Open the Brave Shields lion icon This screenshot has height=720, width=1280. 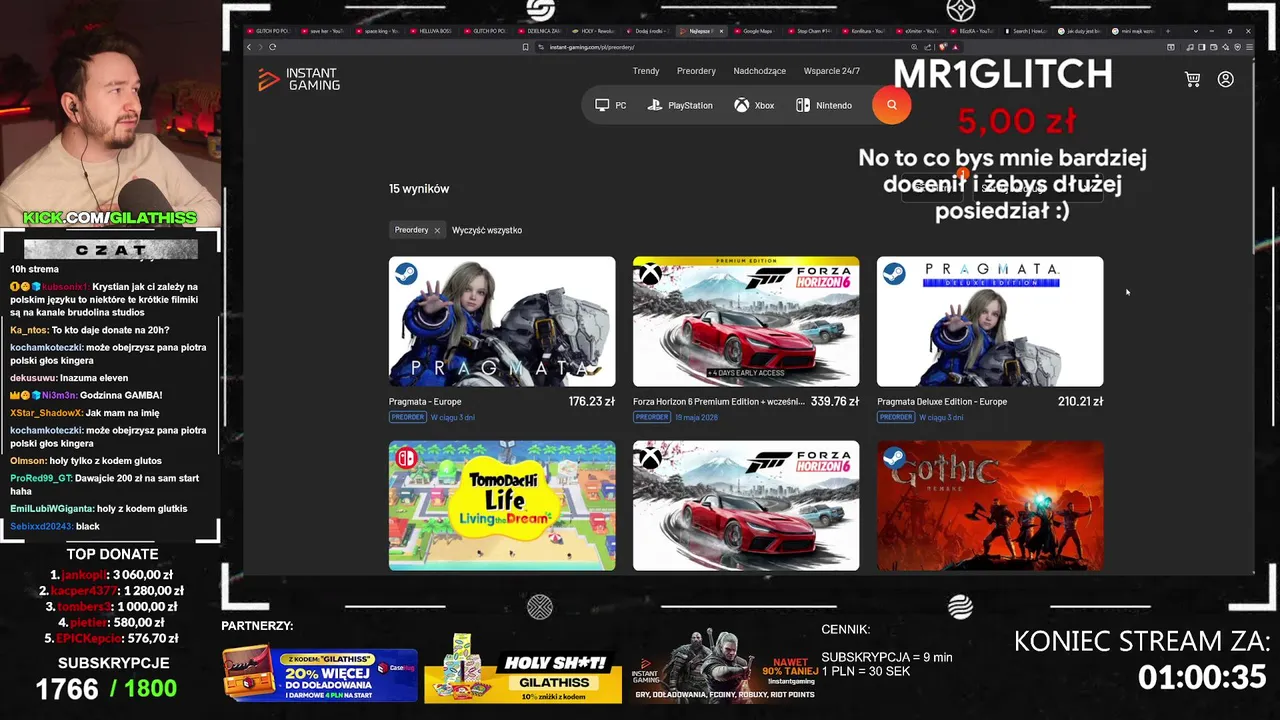click(x=943, y=47)
